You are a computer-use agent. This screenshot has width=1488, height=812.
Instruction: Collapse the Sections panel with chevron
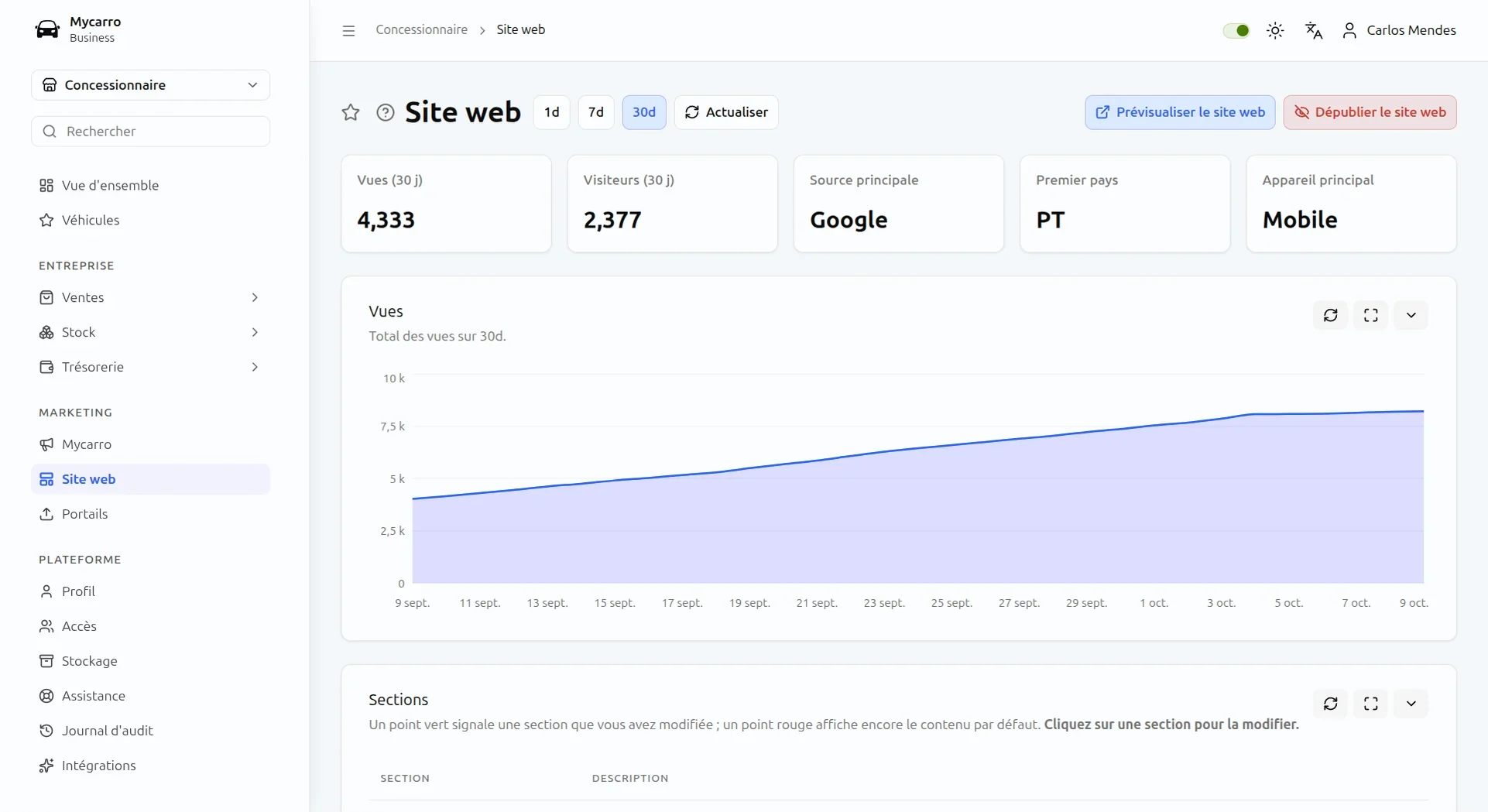[x=1411, y=704]
